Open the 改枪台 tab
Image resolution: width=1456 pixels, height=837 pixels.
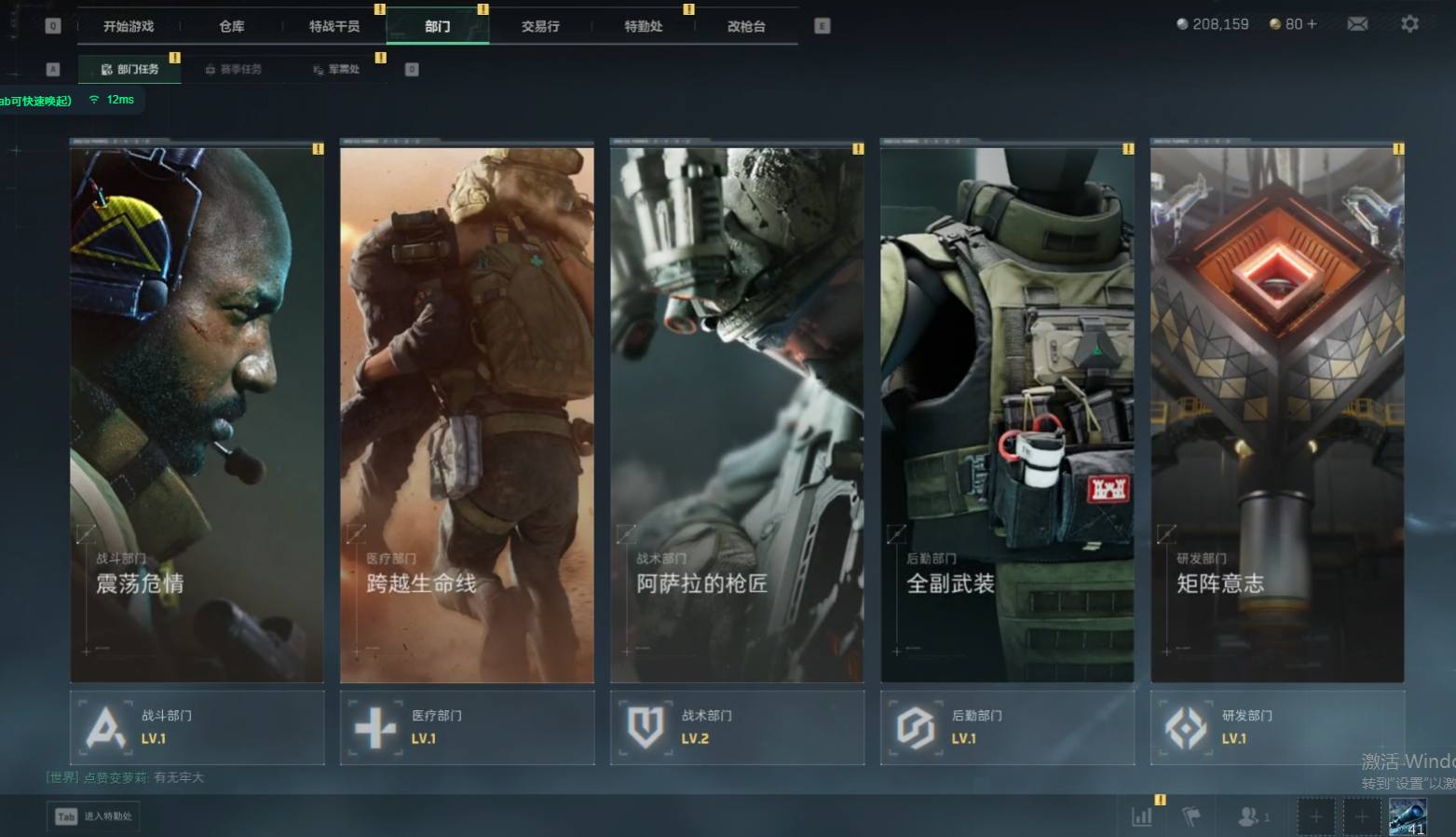pyautogui.click(x=746, y=26)
